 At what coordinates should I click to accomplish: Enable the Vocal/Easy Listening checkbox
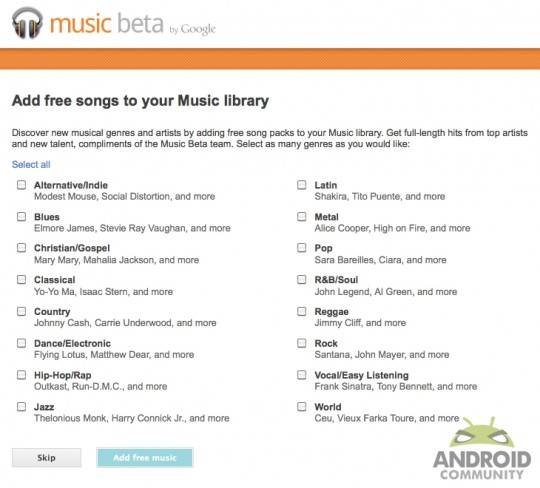coord(302,375)
